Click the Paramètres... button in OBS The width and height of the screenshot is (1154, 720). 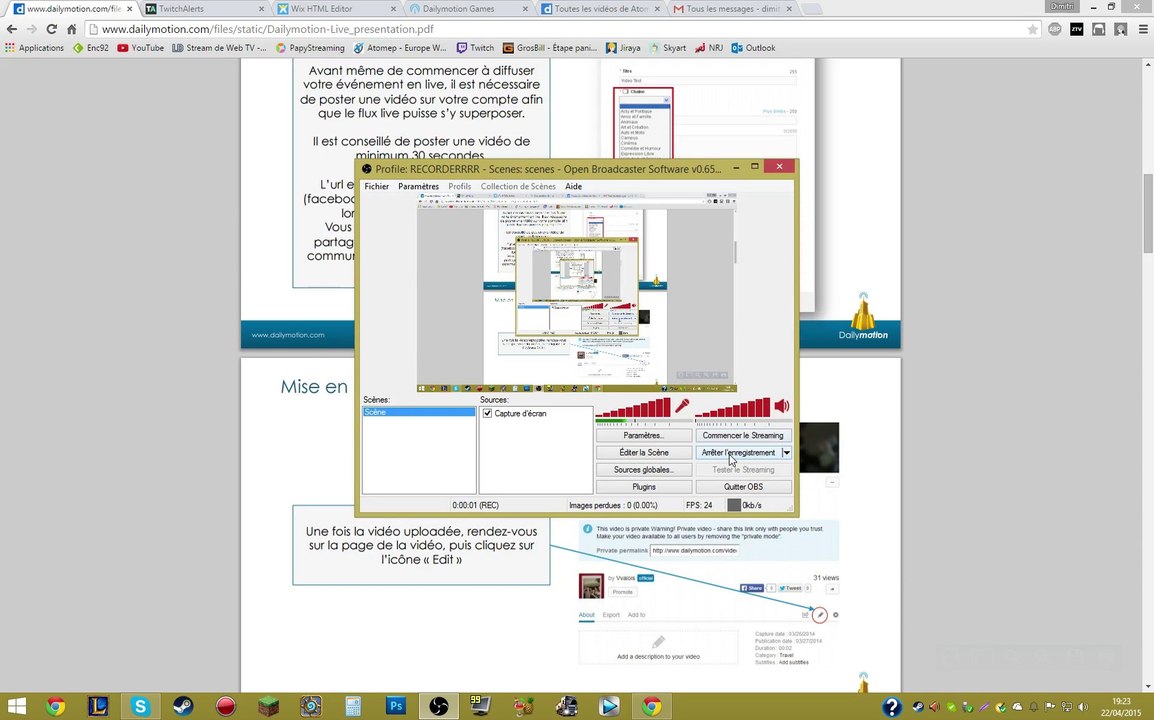643,436
